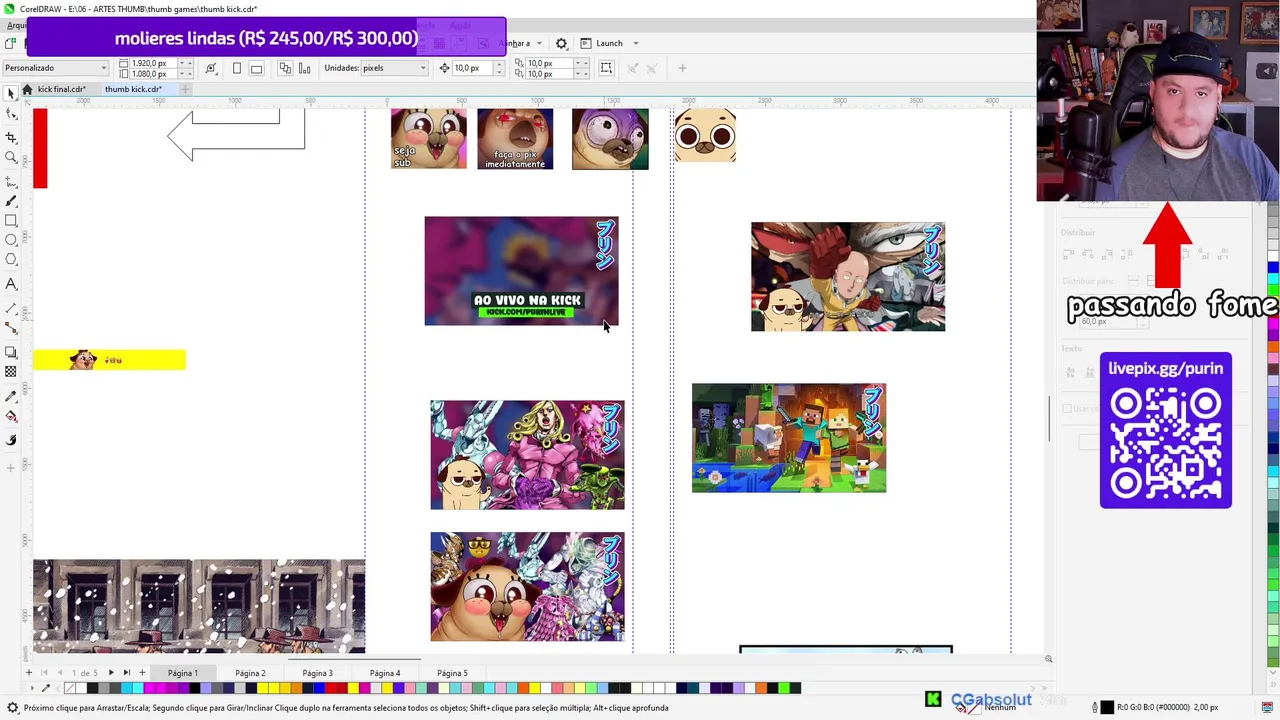Select the Color Eyedropper tool in toolbox
1280x720 pixels.
[x=11, y=395]
